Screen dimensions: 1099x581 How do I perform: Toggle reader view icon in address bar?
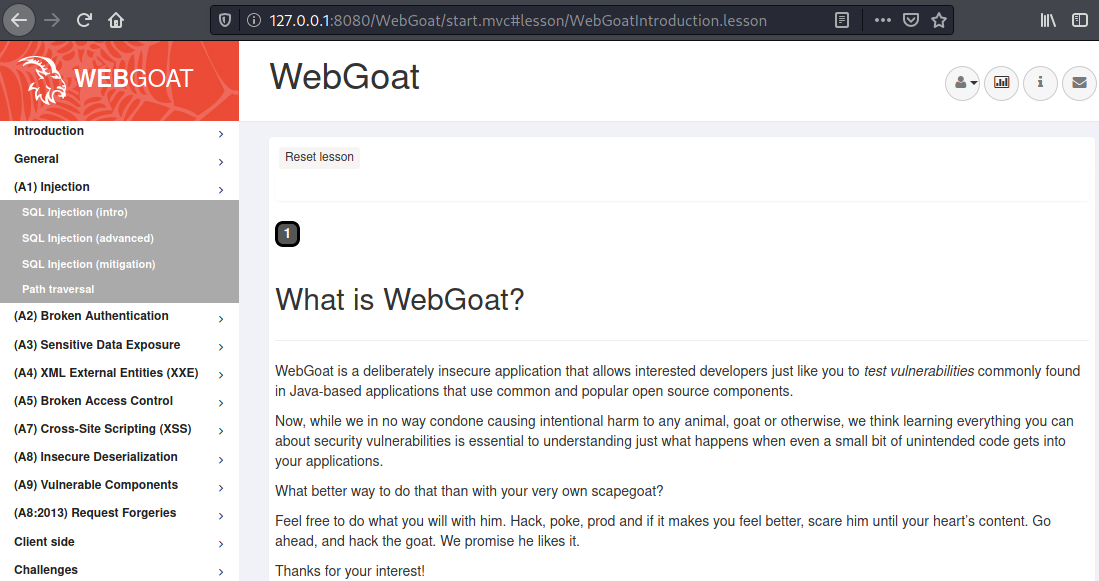point(842,20)
